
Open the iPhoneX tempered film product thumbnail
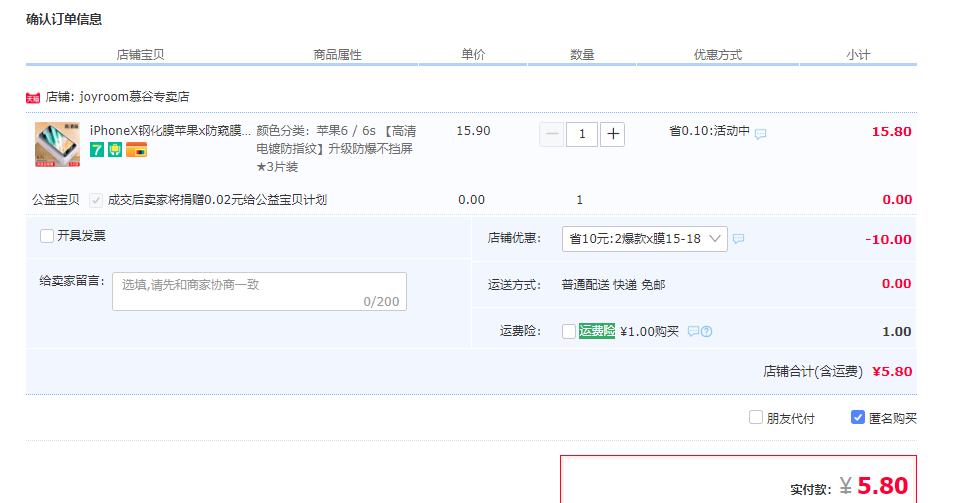point(57,145)
